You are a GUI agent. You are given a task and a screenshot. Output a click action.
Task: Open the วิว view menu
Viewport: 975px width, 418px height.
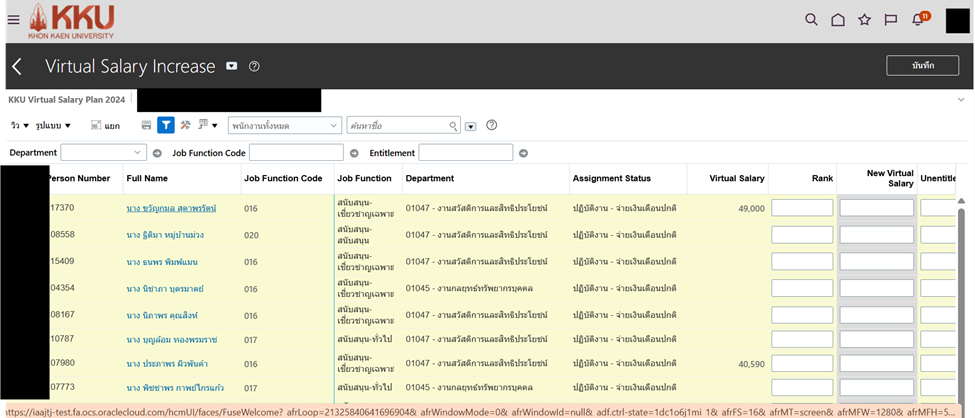click(20, 125)
